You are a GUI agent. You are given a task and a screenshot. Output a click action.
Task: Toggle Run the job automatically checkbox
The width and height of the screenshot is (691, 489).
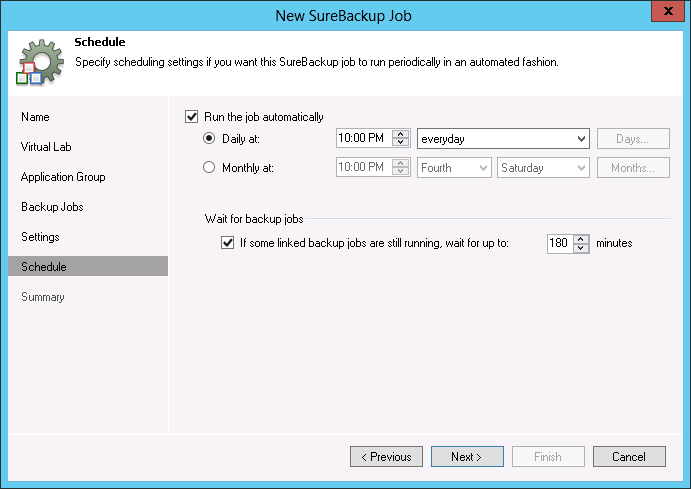pyautogui.click(x=192, y=117)
